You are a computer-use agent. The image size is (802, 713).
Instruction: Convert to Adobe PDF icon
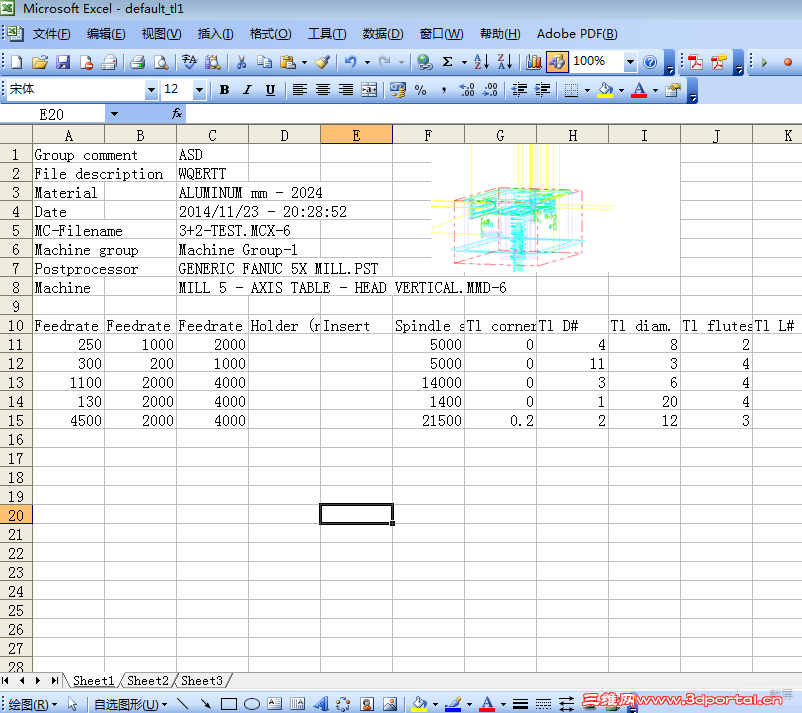click(695, 62)
